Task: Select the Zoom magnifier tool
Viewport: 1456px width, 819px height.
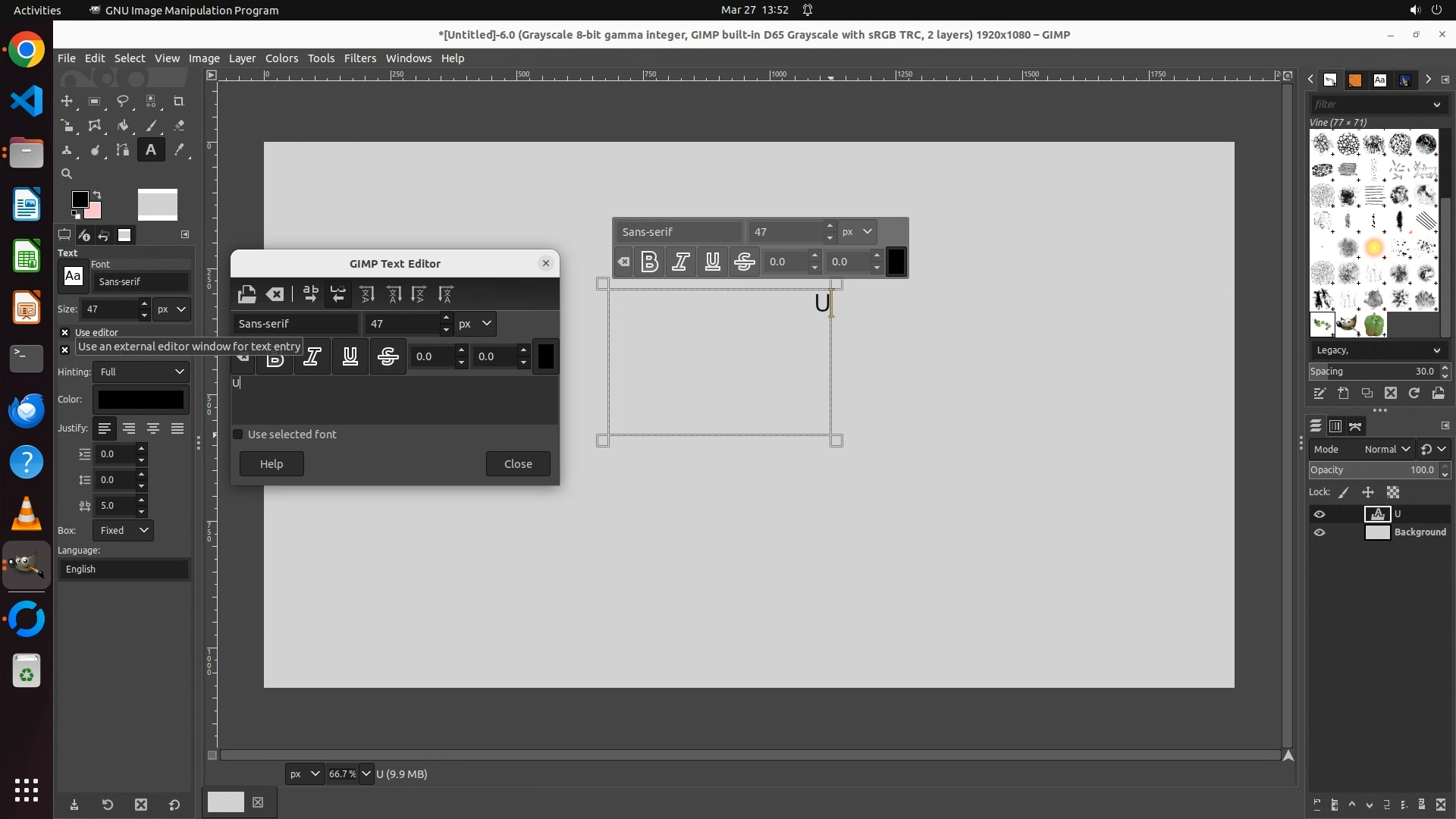Action: coord(67,174)
